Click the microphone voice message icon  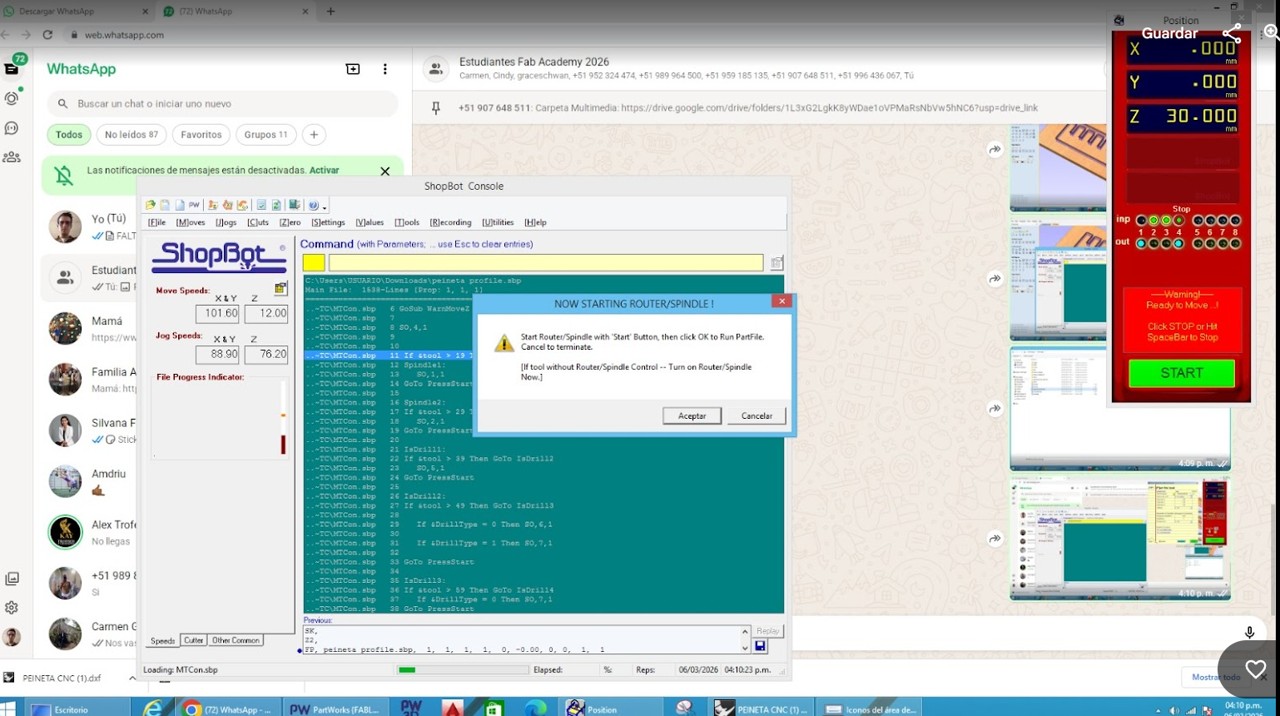[1249, 632]
